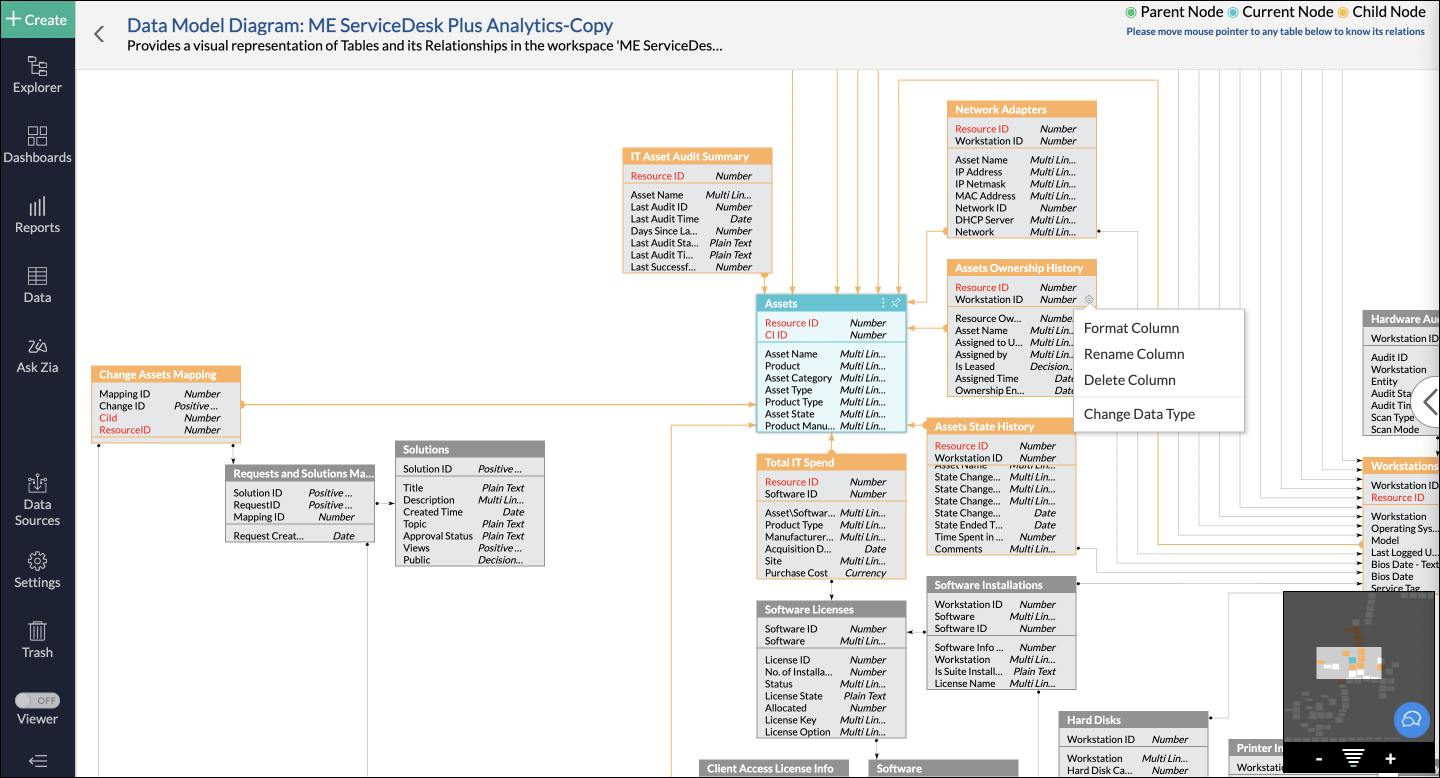Go to Dashboards in the sidebar
The height and width of the screenshot is (778, 1440).
point(37,145)
